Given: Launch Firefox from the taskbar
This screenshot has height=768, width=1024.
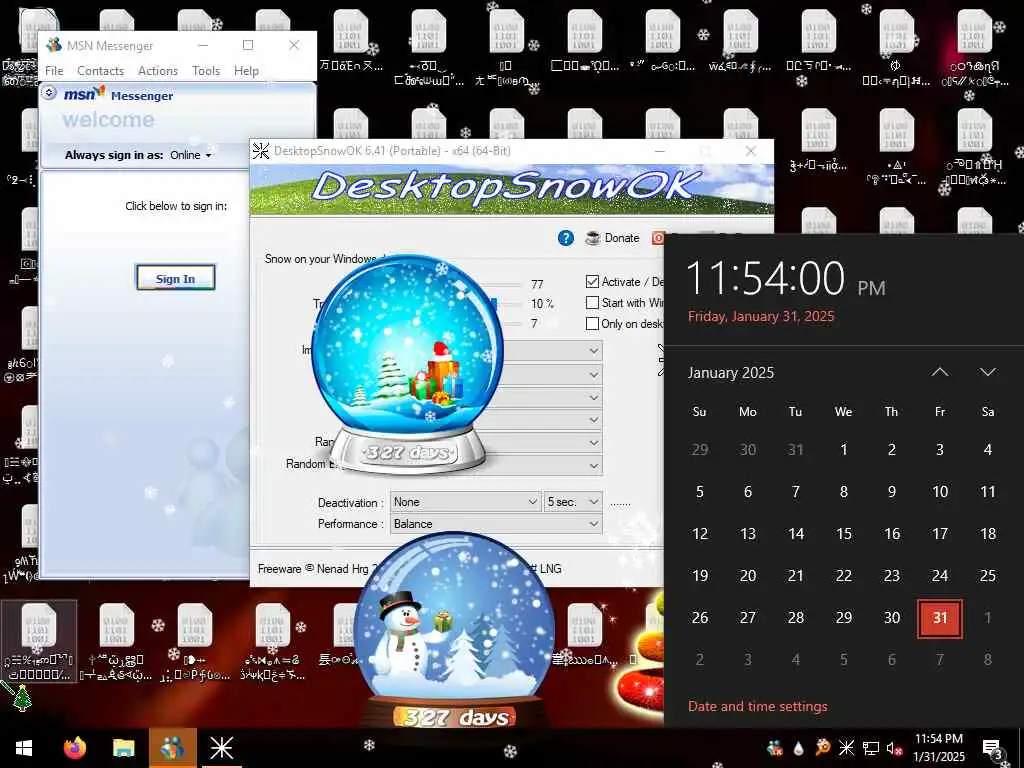Looking at the screenshot, I should tap(74, 748).
